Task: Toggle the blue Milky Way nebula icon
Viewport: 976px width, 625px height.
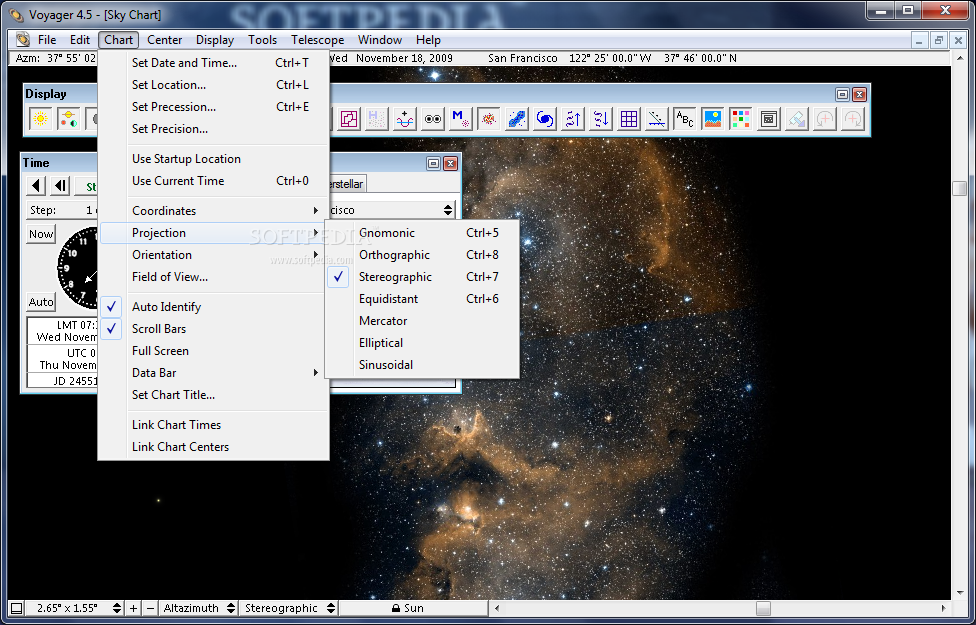Action: [x=517, y=118]
